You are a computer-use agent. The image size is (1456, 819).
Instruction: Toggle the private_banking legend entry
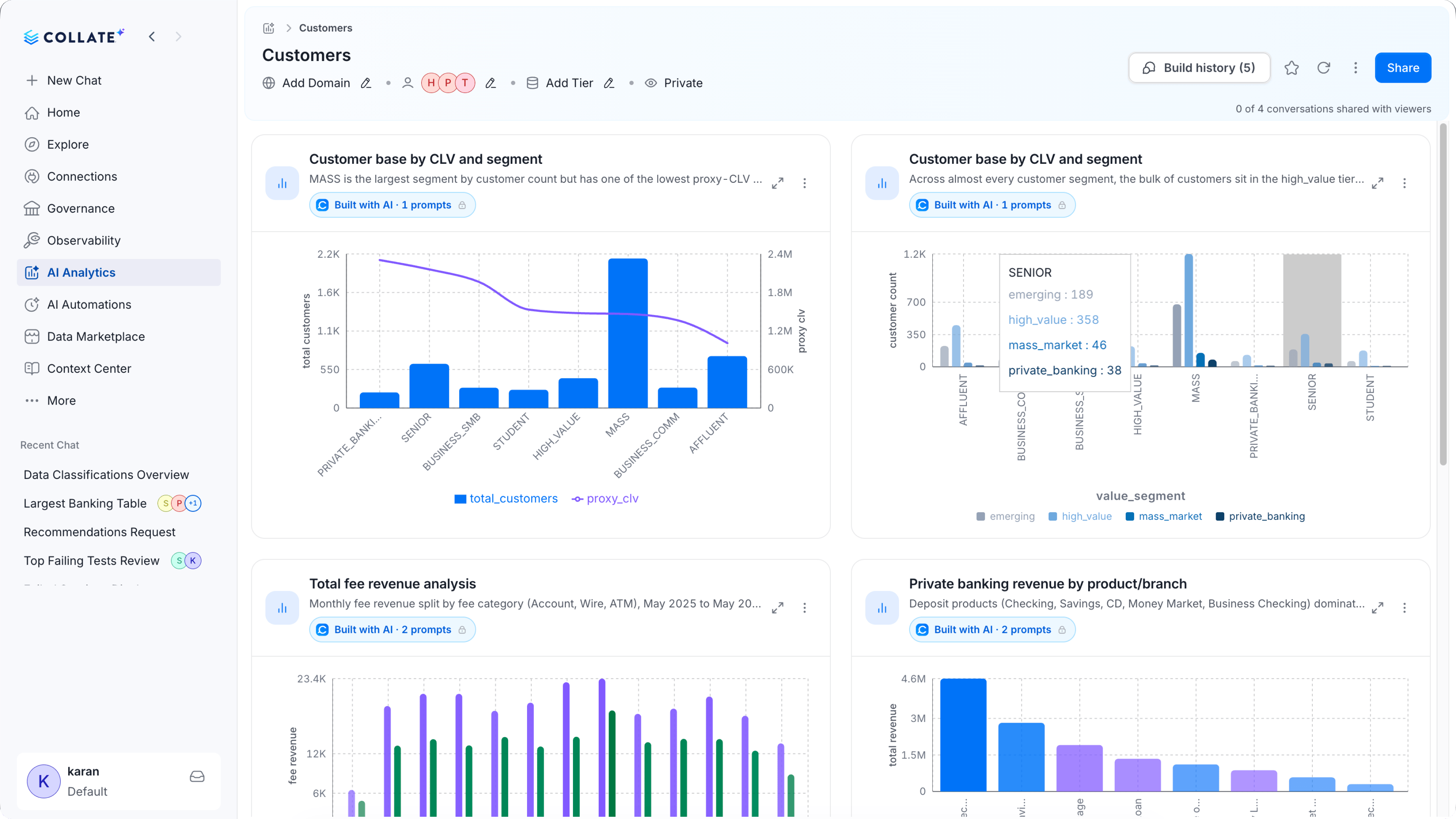1260,516
